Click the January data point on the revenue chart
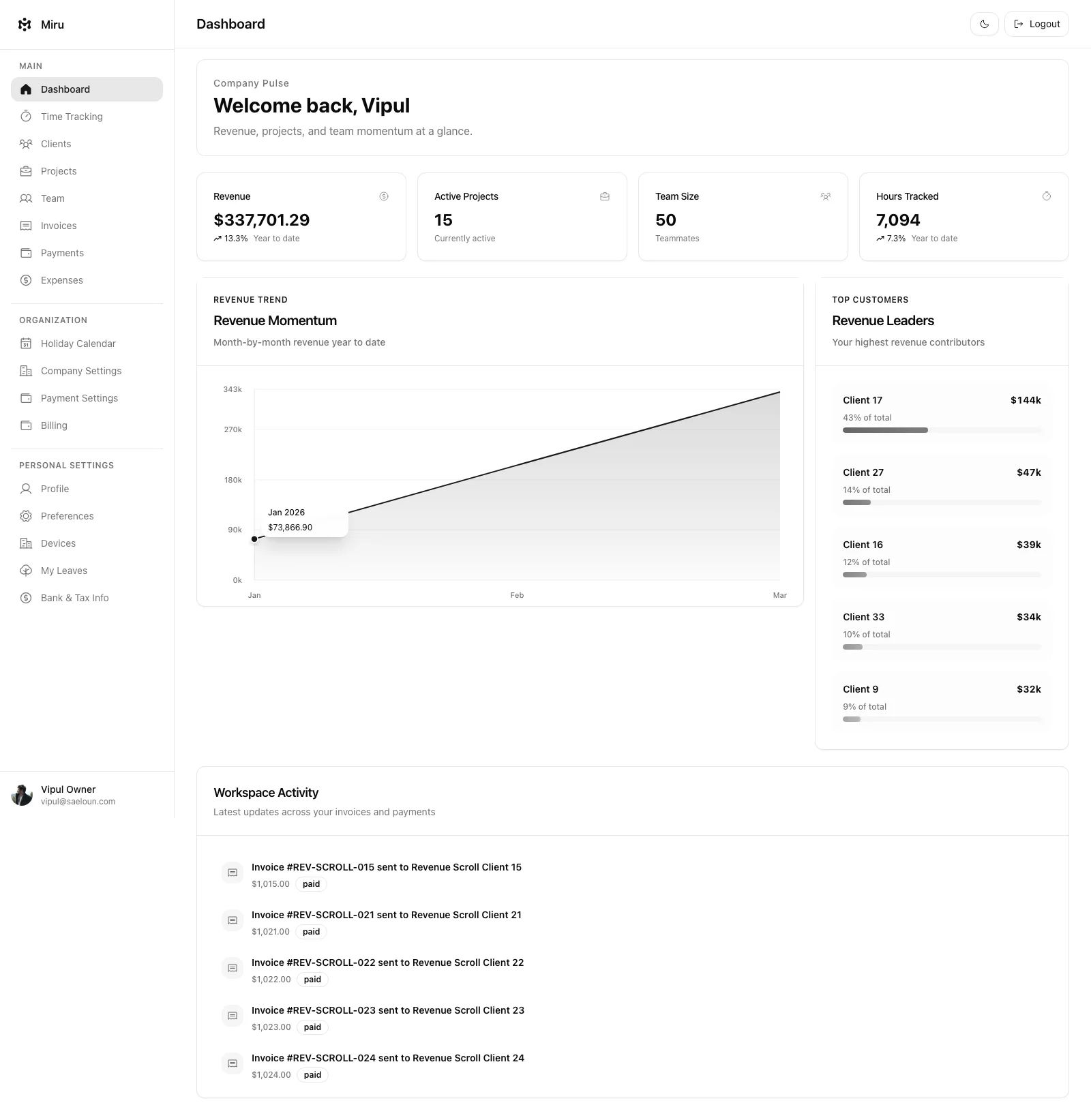This screenshot has width=1091, height=1120. (x=254, y=539)
